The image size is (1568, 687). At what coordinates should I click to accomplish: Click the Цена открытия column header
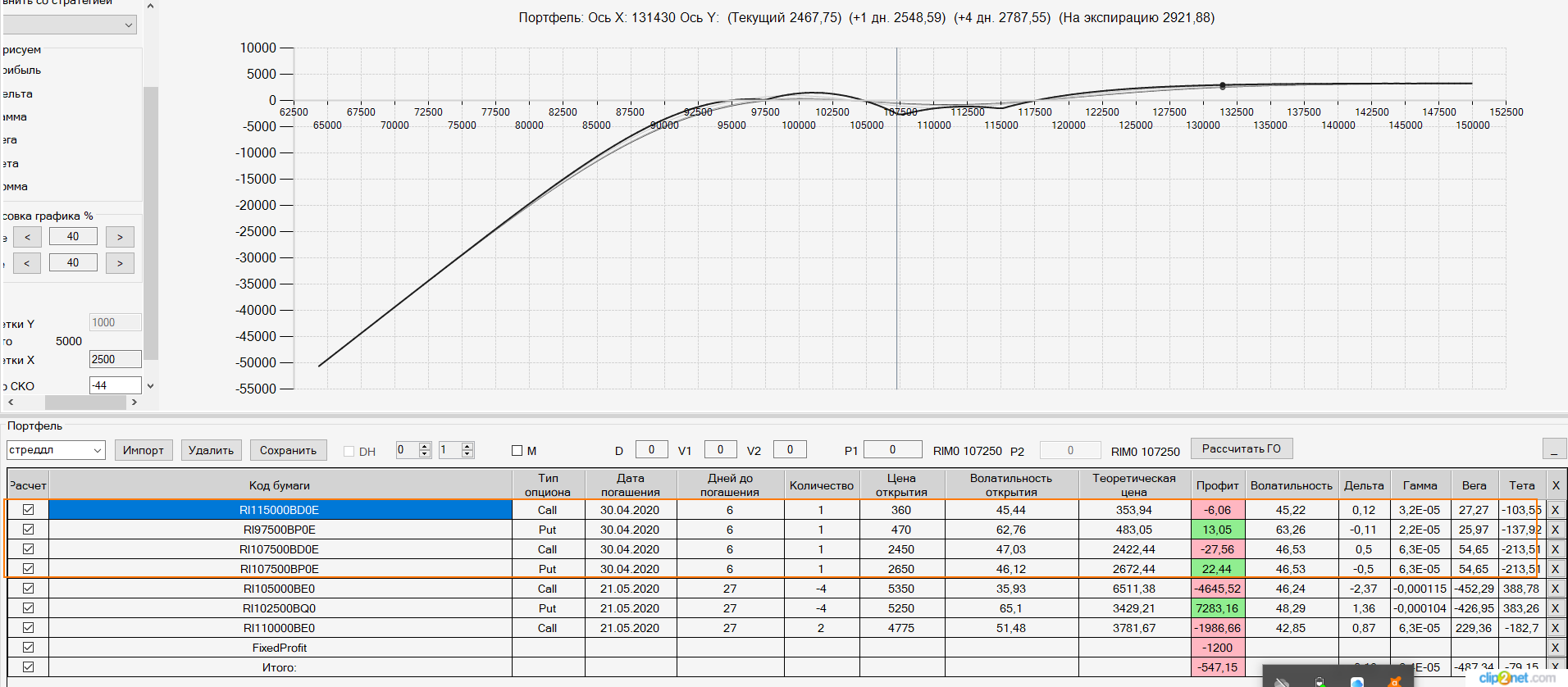[901, 485]
